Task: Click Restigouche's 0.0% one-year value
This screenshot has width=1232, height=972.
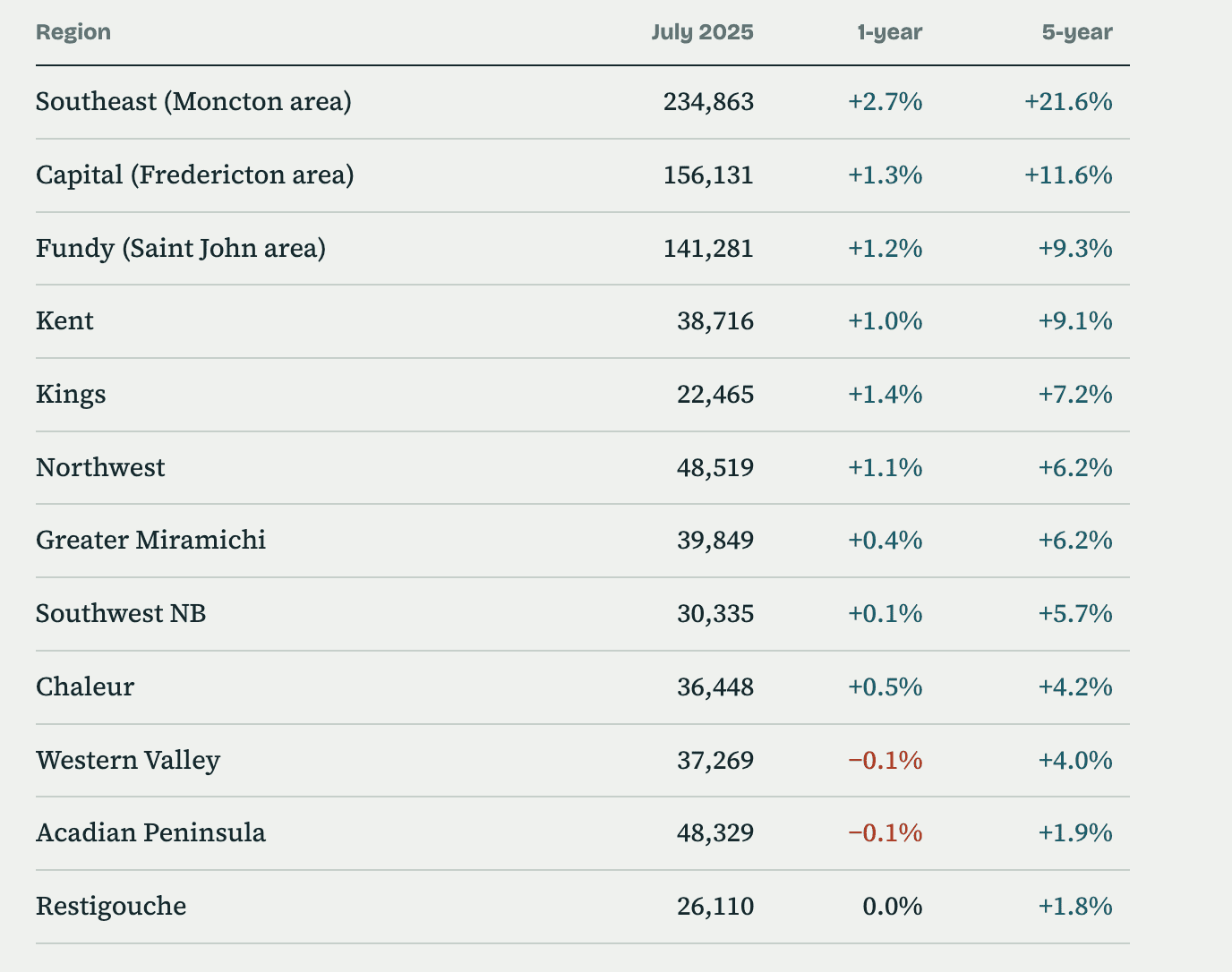Action: pyautogui.click(x=892, y=907)
